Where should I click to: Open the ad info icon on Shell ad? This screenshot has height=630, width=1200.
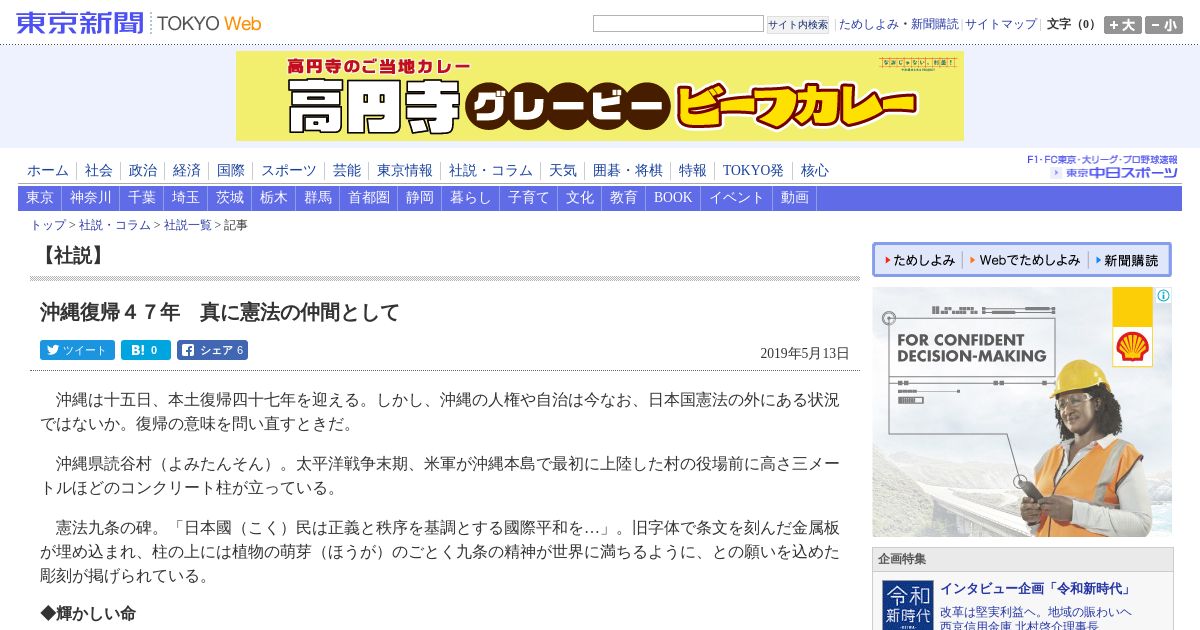pos(1164,296)
